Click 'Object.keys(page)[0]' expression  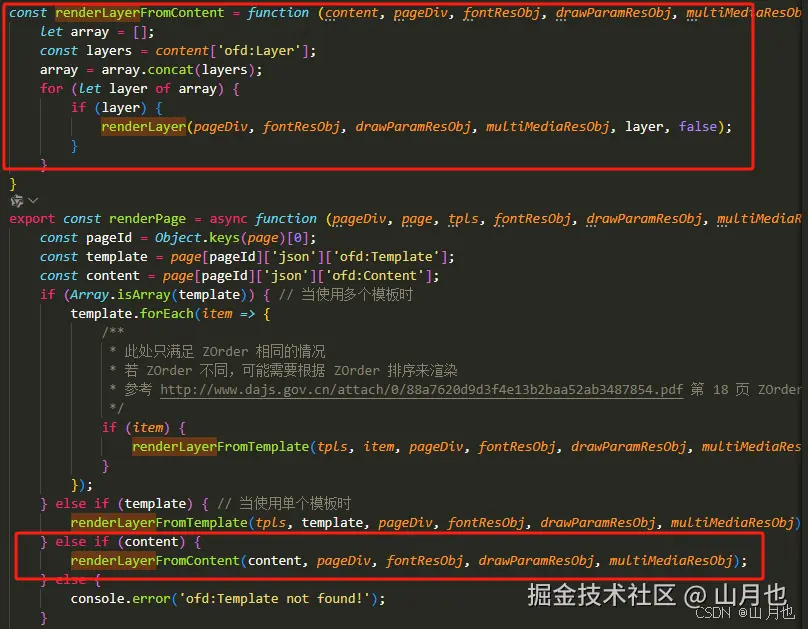[231, 238]
